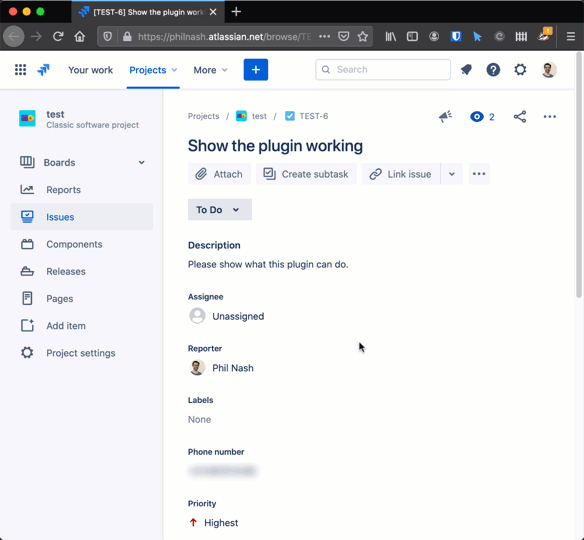
Task: Open a new browser tab
Action: 236,12
